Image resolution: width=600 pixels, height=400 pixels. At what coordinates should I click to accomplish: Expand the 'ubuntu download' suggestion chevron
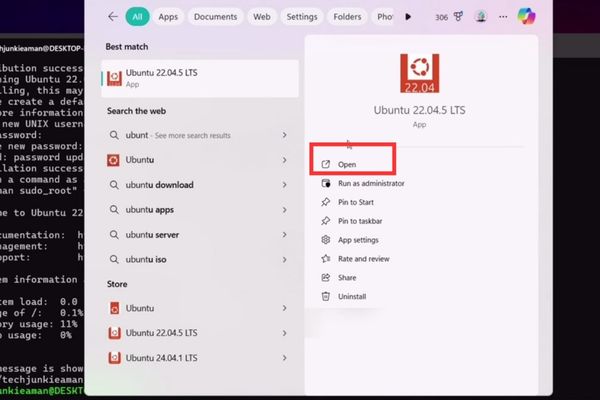tap(286, 185)
